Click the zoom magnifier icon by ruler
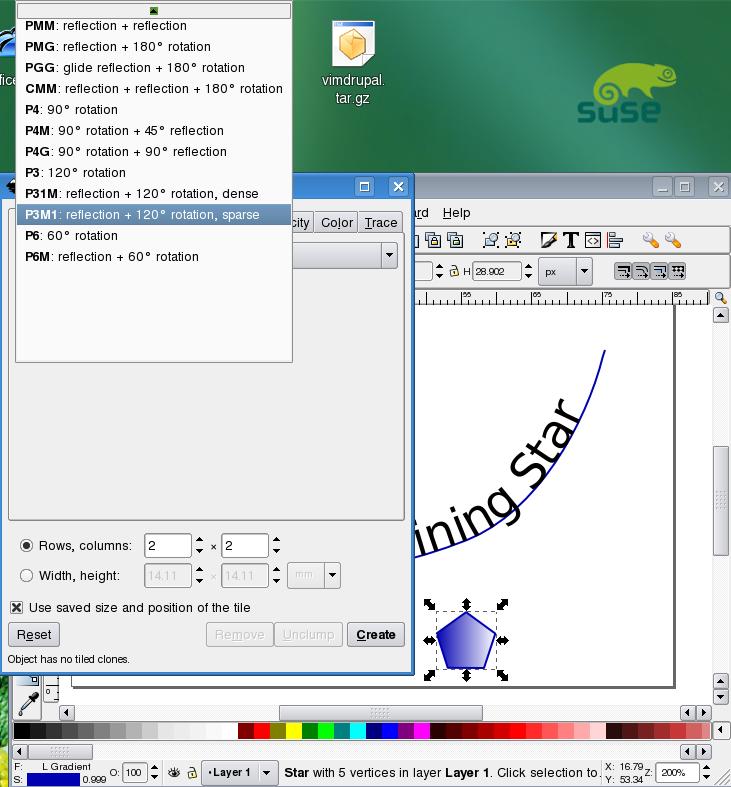The width and height of the screenshot is (731, 787). 720,298
